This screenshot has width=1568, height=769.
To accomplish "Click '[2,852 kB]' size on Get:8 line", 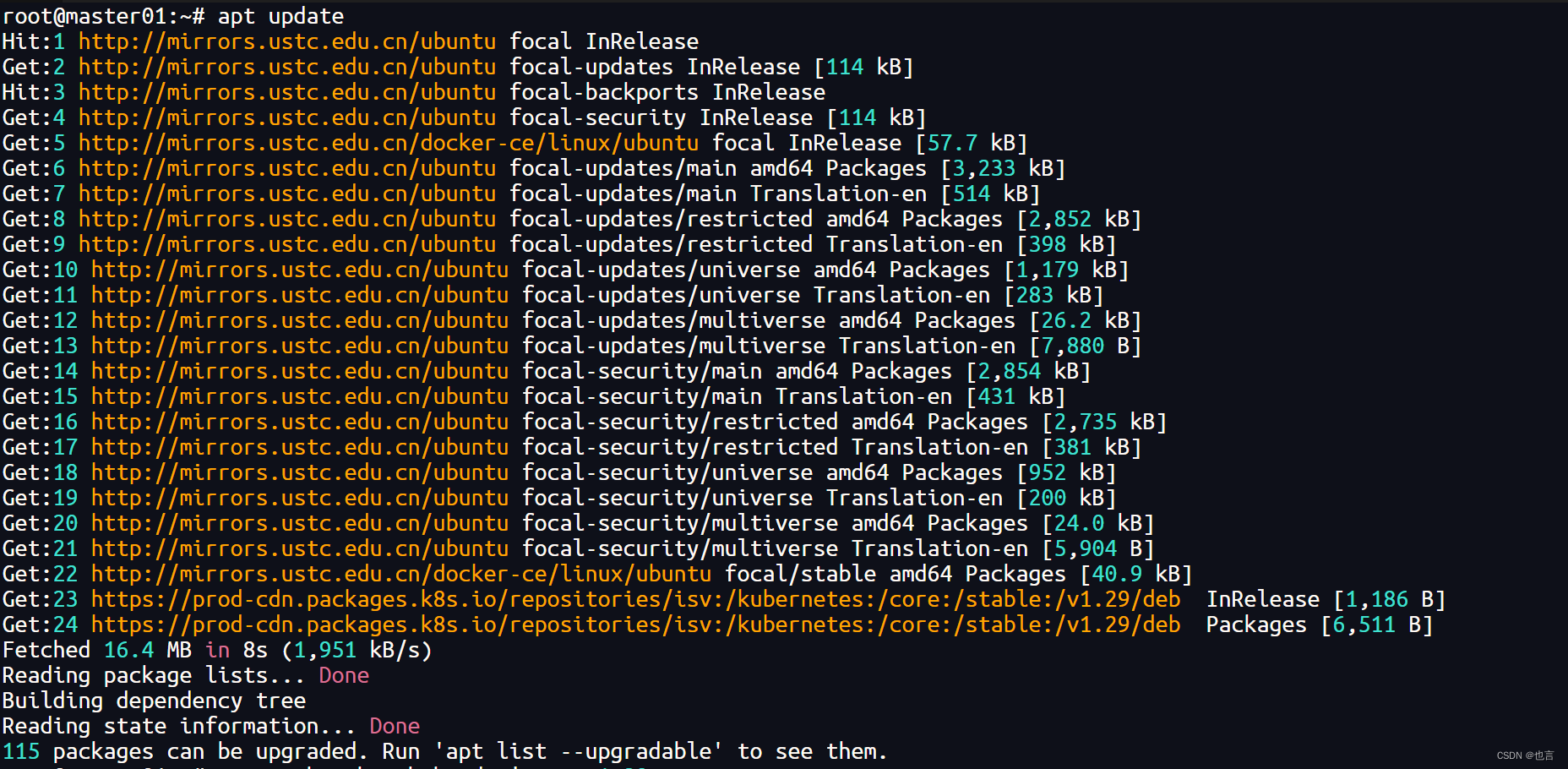I will (1079, 219).
